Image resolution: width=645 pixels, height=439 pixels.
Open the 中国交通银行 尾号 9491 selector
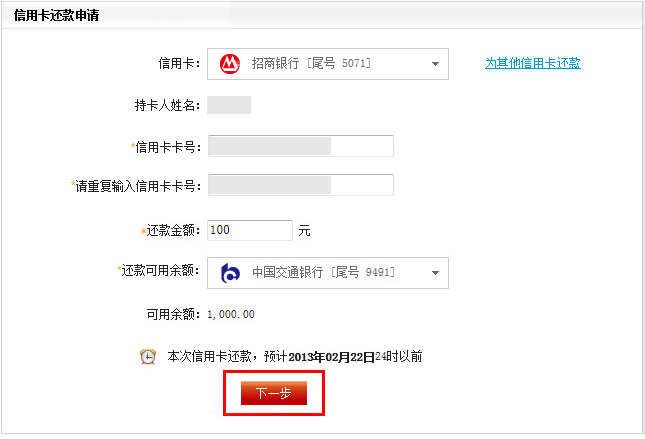click(x=328, y=273)
